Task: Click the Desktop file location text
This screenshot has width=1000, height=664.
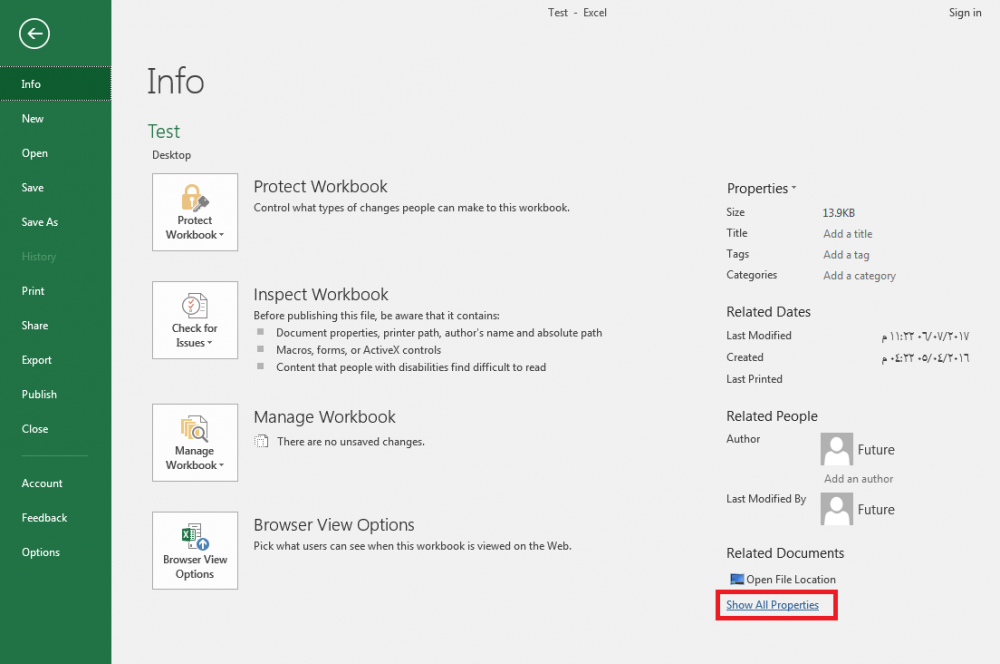Action: click(171, 155)
